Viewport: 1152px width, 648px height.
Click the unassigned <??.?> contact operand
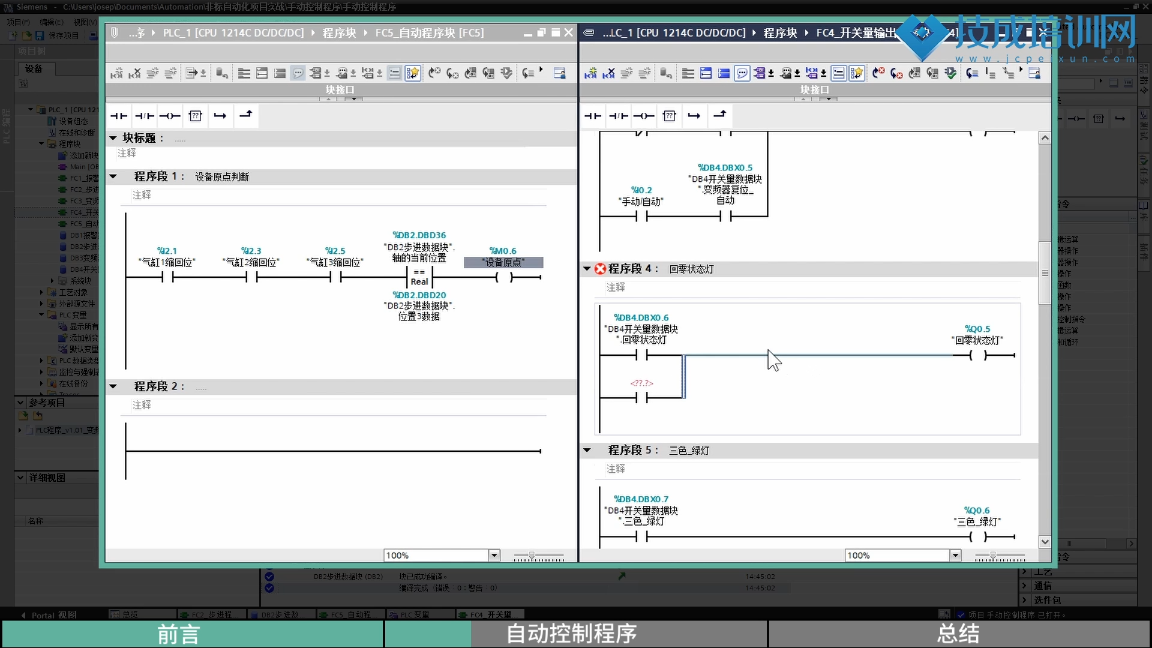[641, 383]
